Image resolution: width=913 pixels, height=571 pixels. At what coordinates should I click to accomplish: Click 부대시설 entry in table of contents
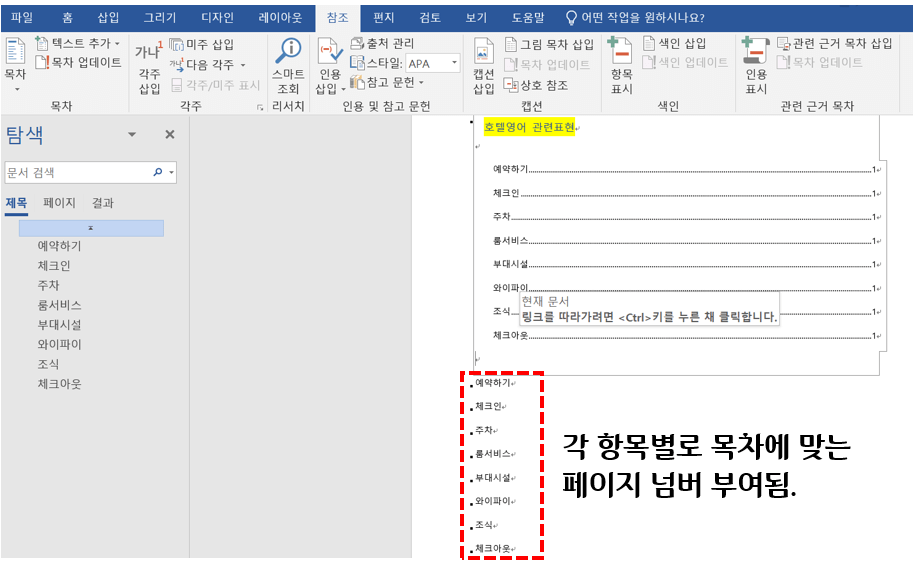[x=686, y=264]
